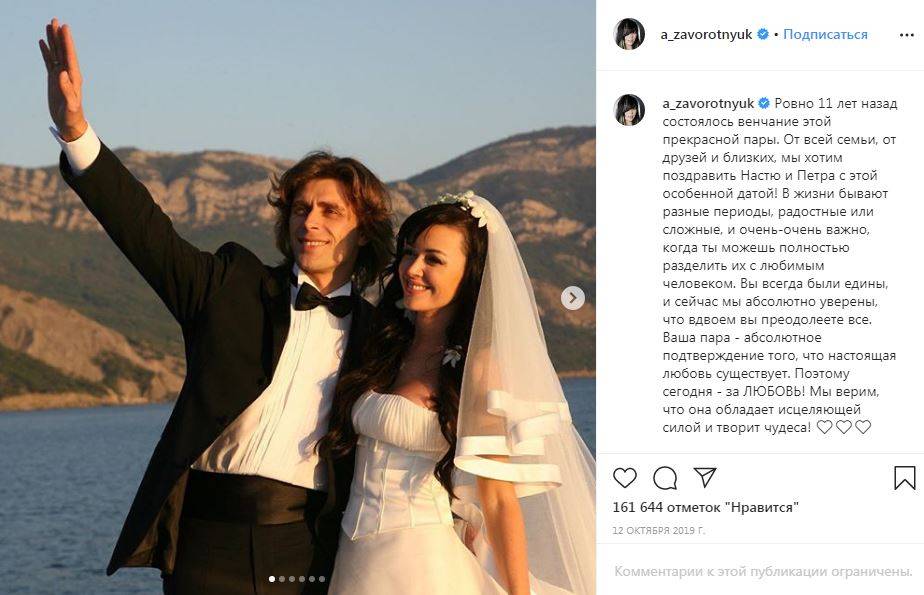Open a_zavorotnyuk profile from the header username
The width and height of the screenshot is (924, 595).
click(707, 34)
